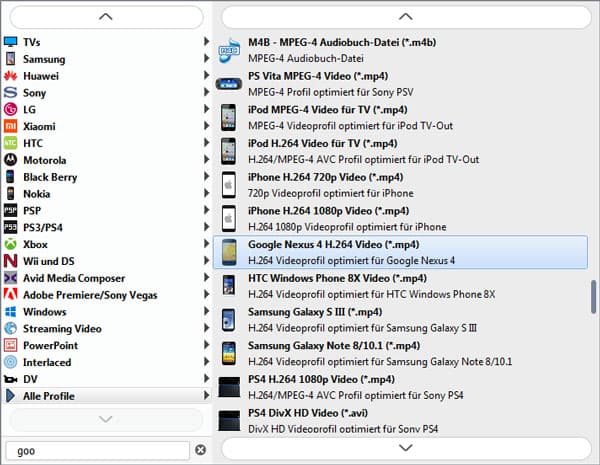Viewport: 600px width, 465px height.
Task: Expand the TVs category arrow
Action: pyautogui.click(x=206, y=41)
